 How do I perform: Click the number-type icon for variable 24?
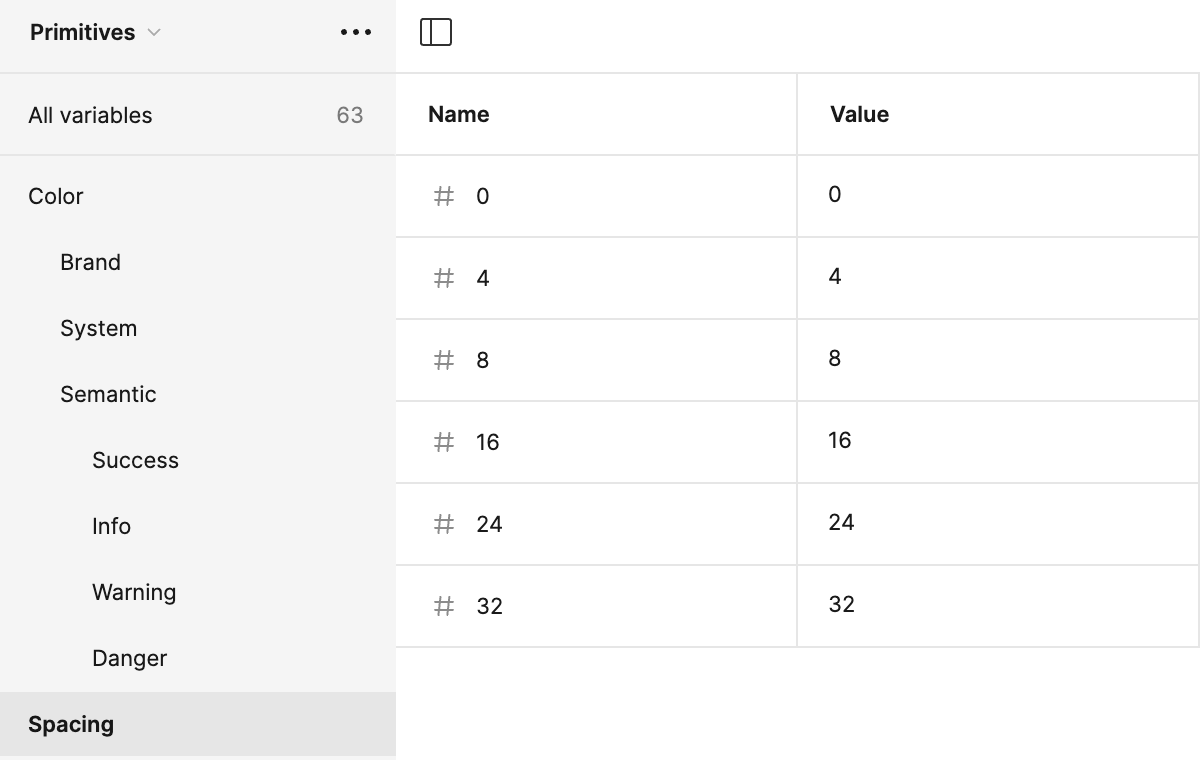[x=444, y=524]
